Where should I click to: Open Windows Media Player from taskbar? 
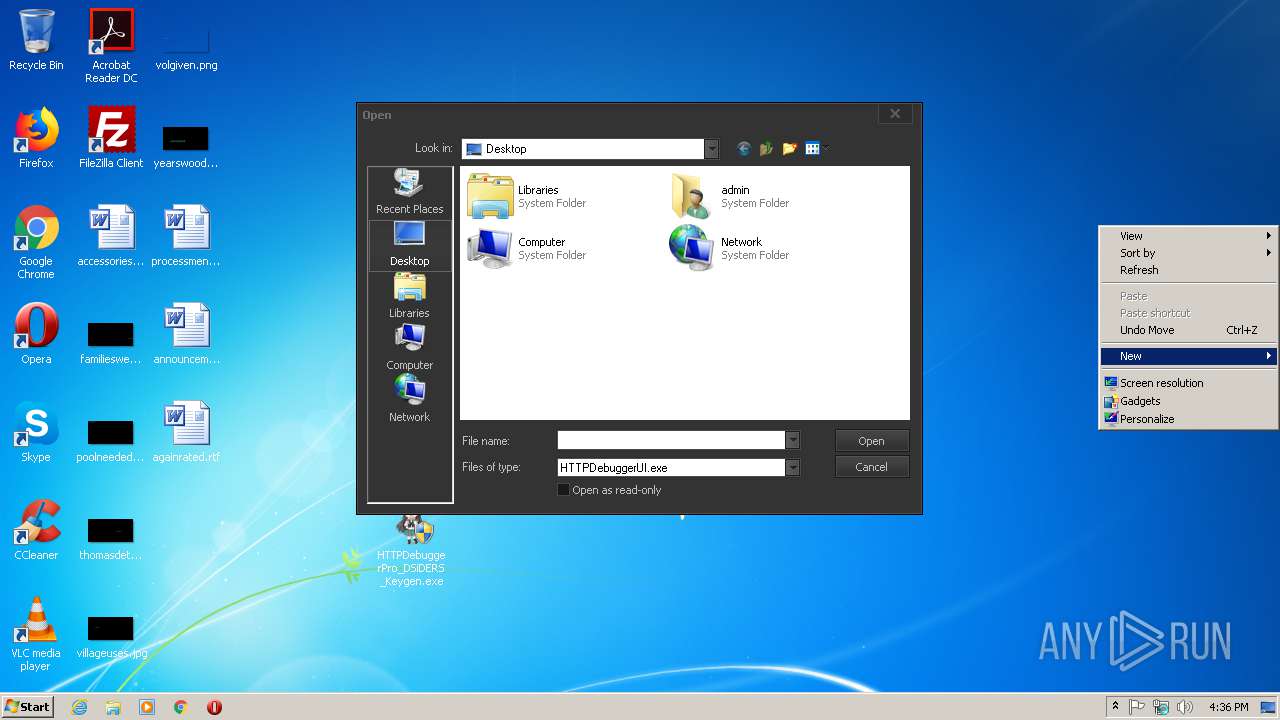click(147, 707)
